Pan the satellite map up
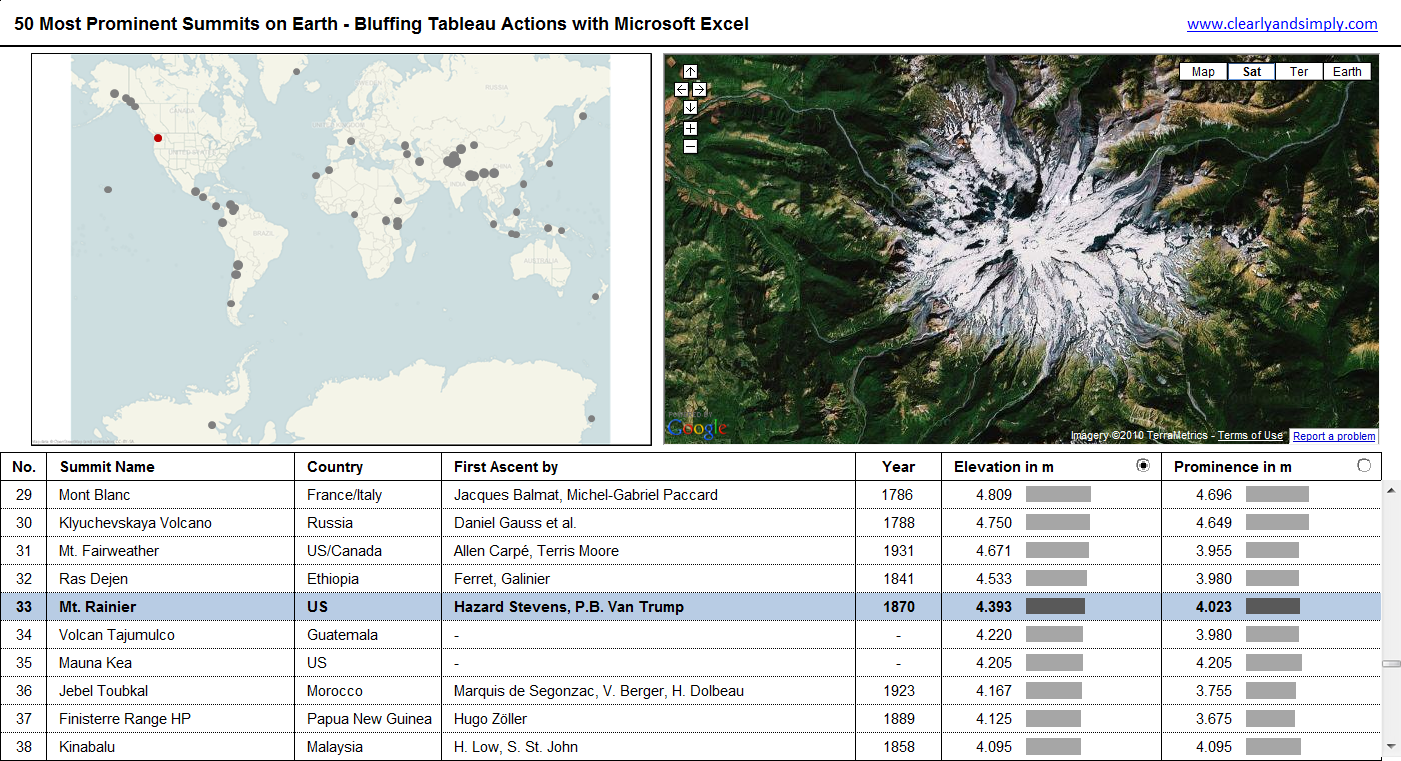The image size is (1401, 761). (690, 71)
